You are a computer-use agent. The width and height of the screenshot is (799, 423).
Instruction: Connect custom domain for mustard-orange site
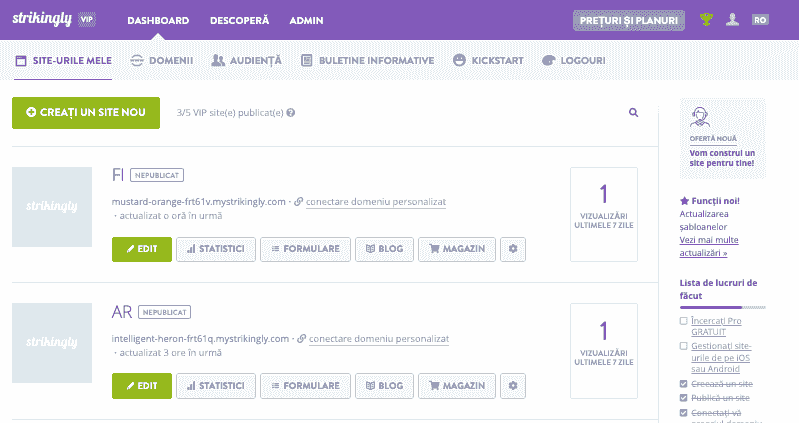pos(376,202)
